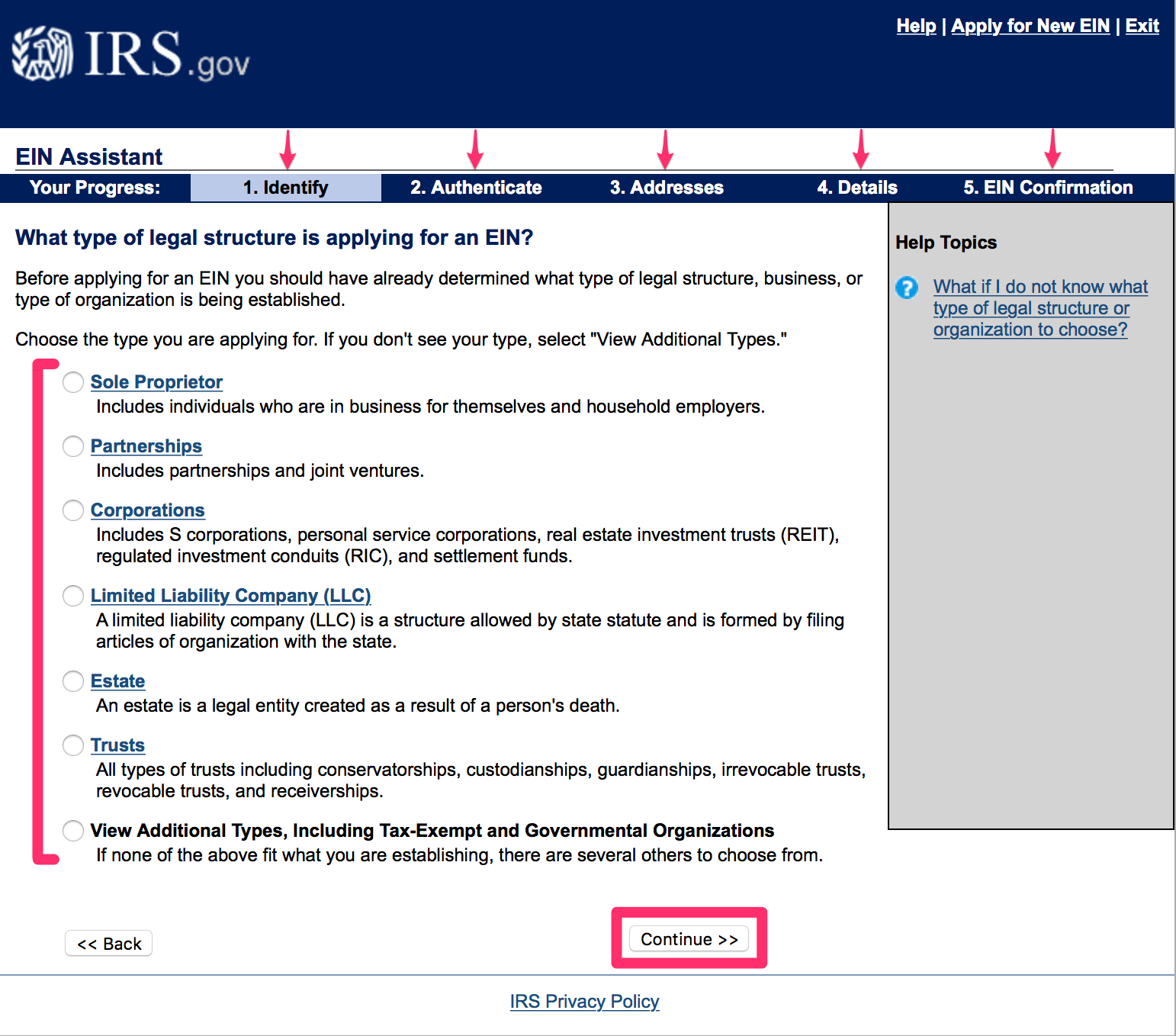Screen dimensions: 1176x1036
Task: Open the Help link in header
Action: [x=916, y=26]
